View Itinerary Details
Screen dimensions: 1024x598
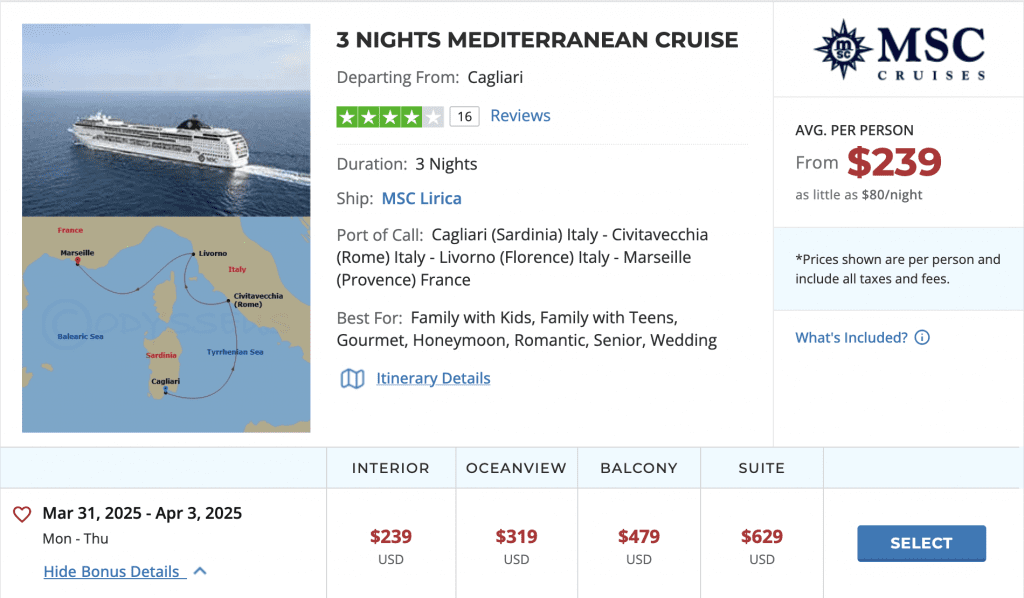pos(433,378)
